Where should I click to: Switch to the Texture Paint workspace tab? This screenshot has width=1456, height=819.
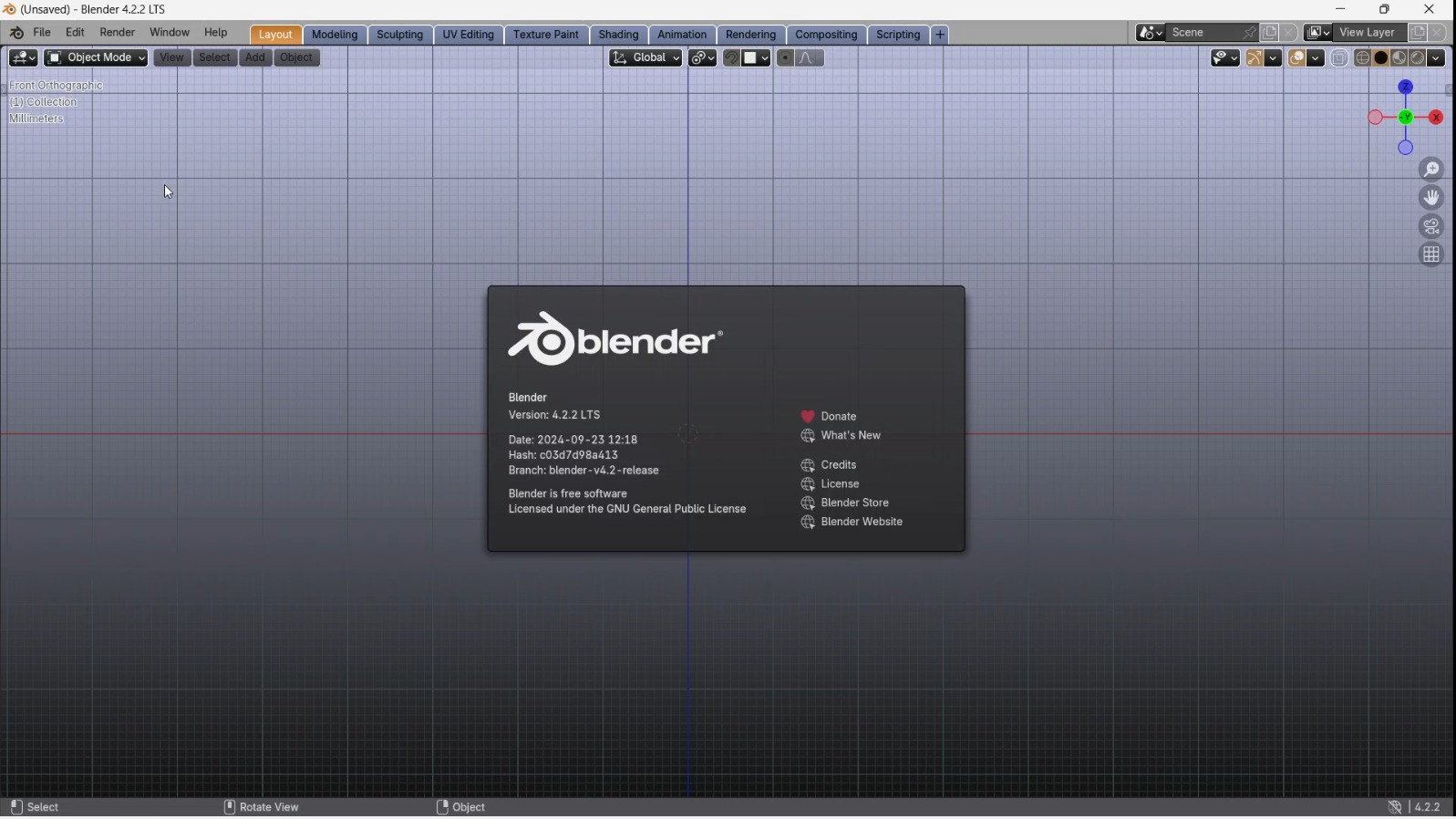tap(546, 35)
